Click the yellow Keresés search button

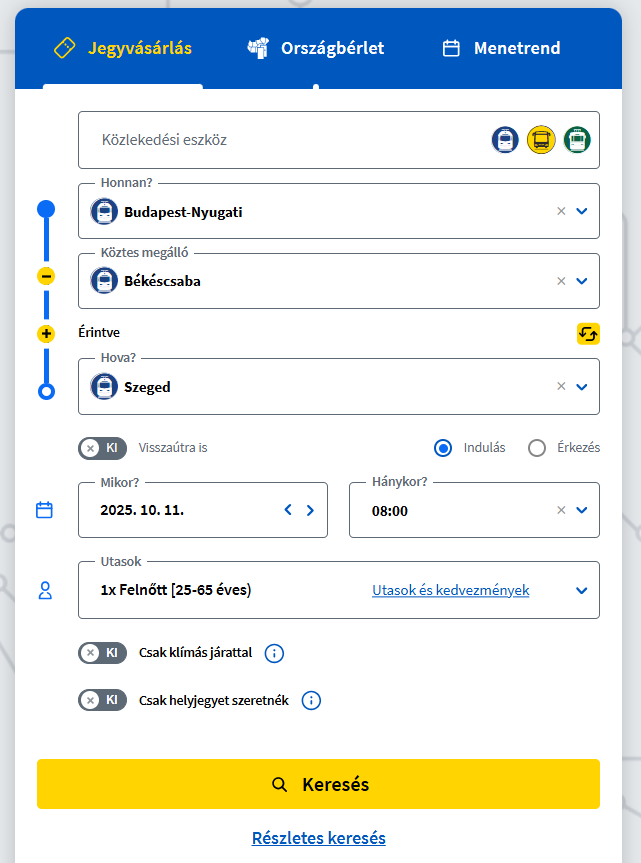pos(318,784)
